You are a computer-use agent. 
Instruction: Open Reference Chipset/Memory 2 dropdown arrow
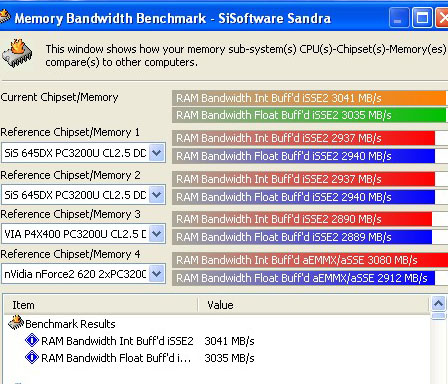coord(156,195)
